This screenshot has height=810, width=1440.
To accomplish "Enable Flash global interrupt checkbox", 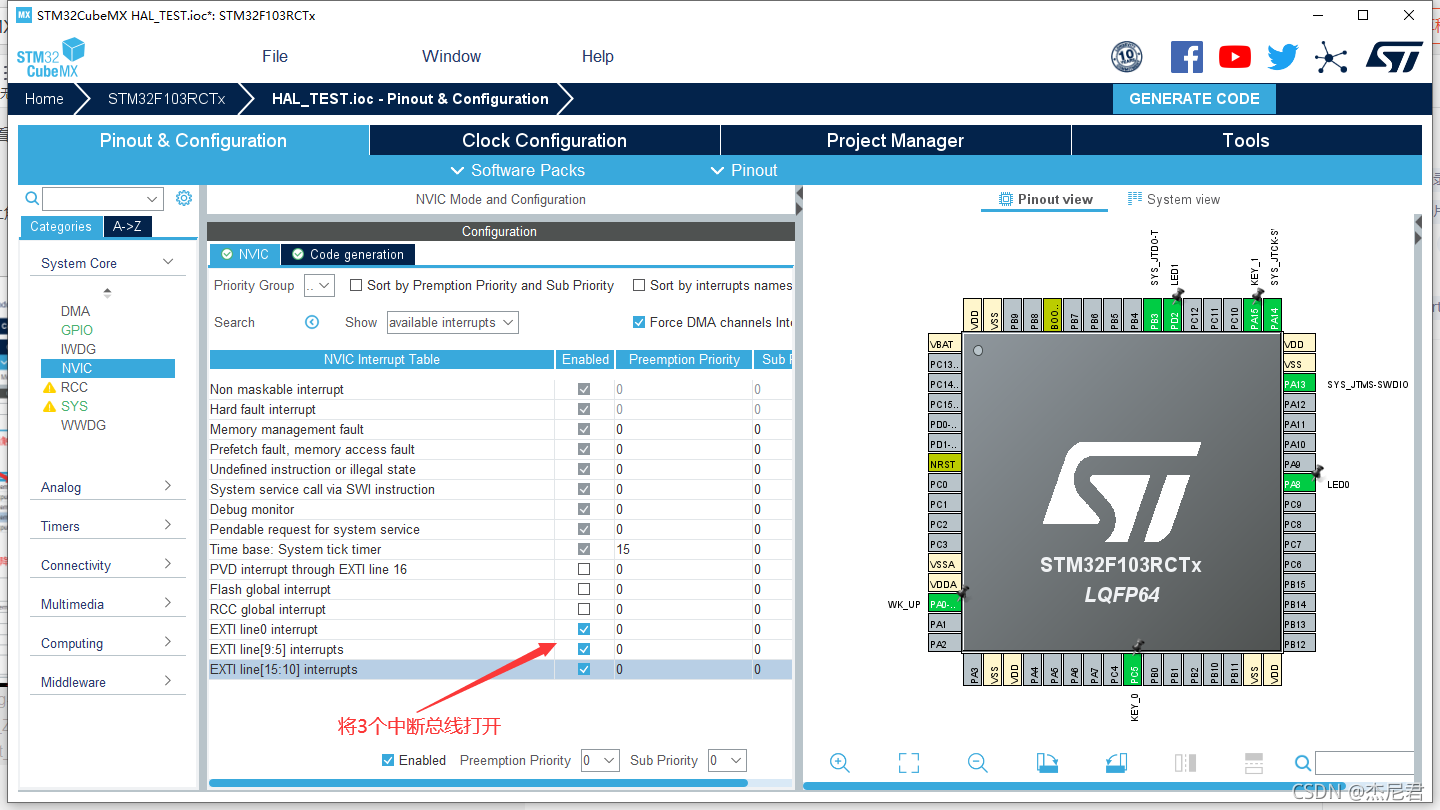I will (584, 589).
